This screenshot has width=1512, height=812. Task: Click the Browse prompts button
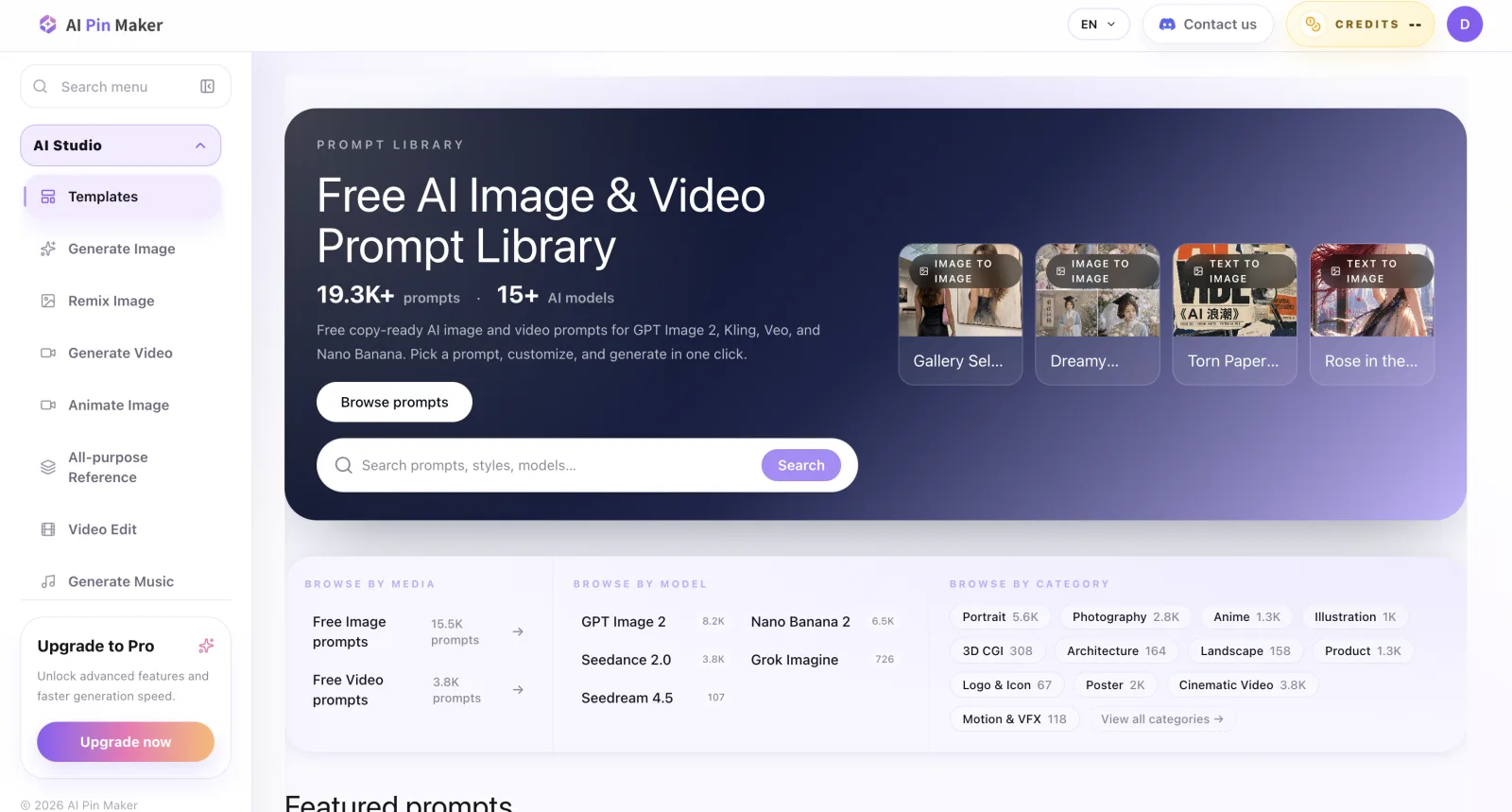[394, 402]
